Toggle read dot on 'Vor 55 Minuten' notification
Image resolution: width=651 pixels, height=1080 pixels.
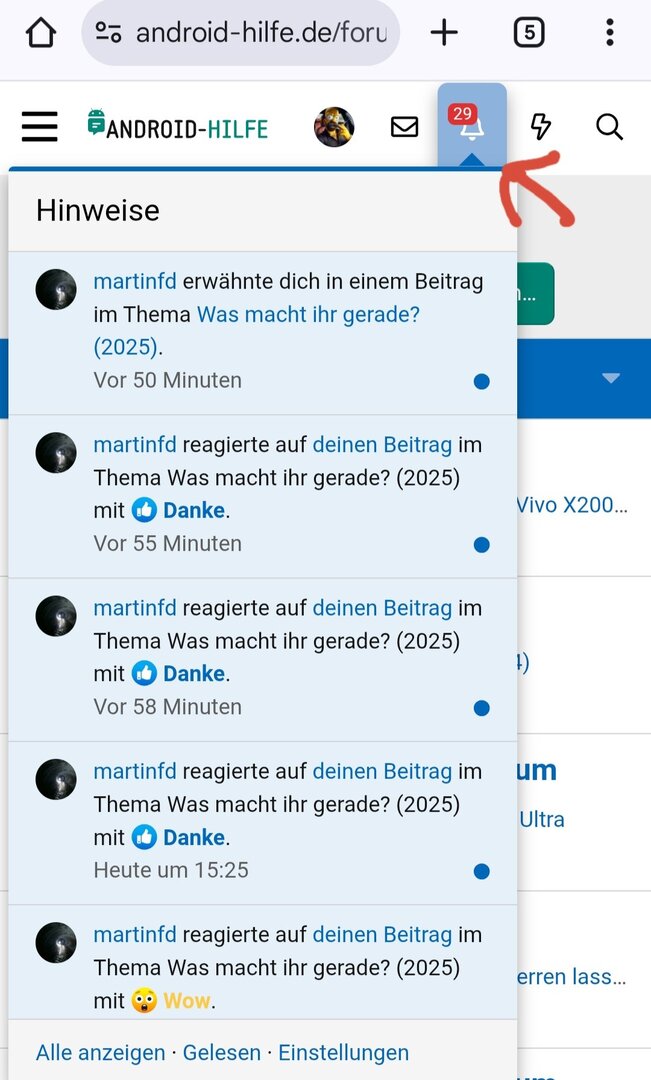pos(482,545)
